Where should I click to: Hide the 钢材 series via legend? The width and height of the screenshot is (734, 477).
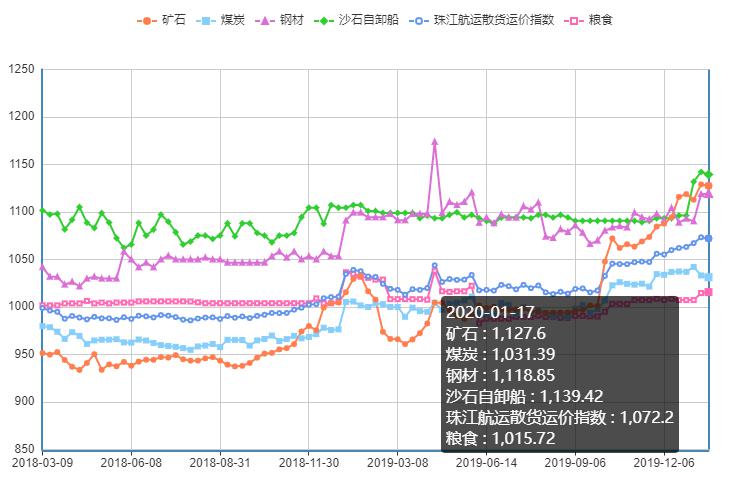(x=279, y=20)
